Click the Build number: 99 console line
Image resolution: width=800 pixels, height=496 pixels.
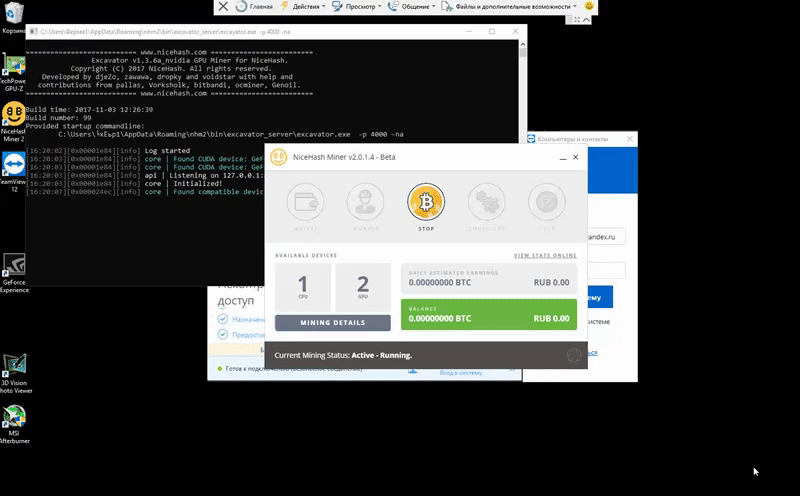pyautogui.click(x=58, y=117)
